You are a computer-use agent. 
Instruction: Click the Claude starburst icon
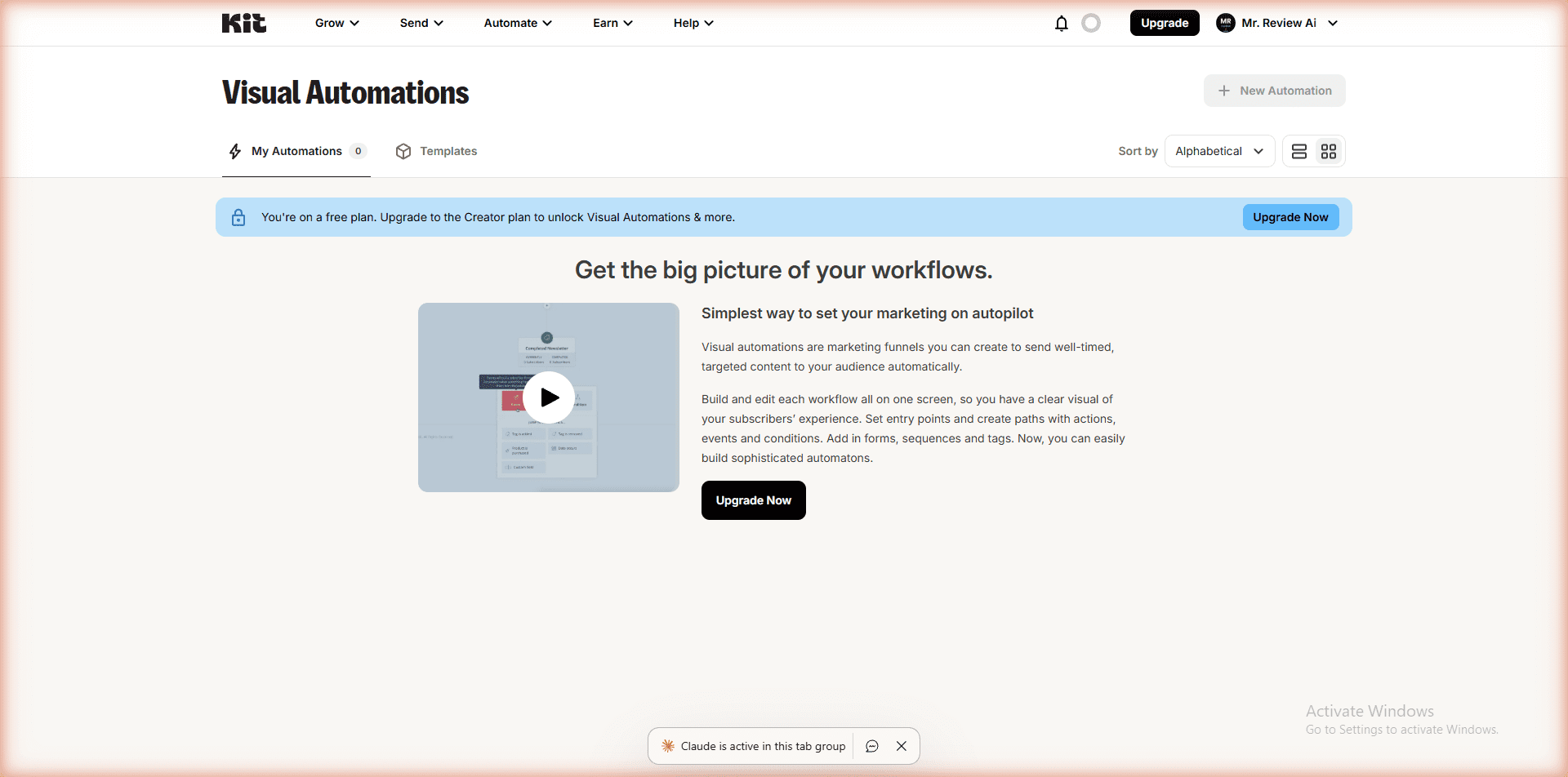(x=668, y=746)
